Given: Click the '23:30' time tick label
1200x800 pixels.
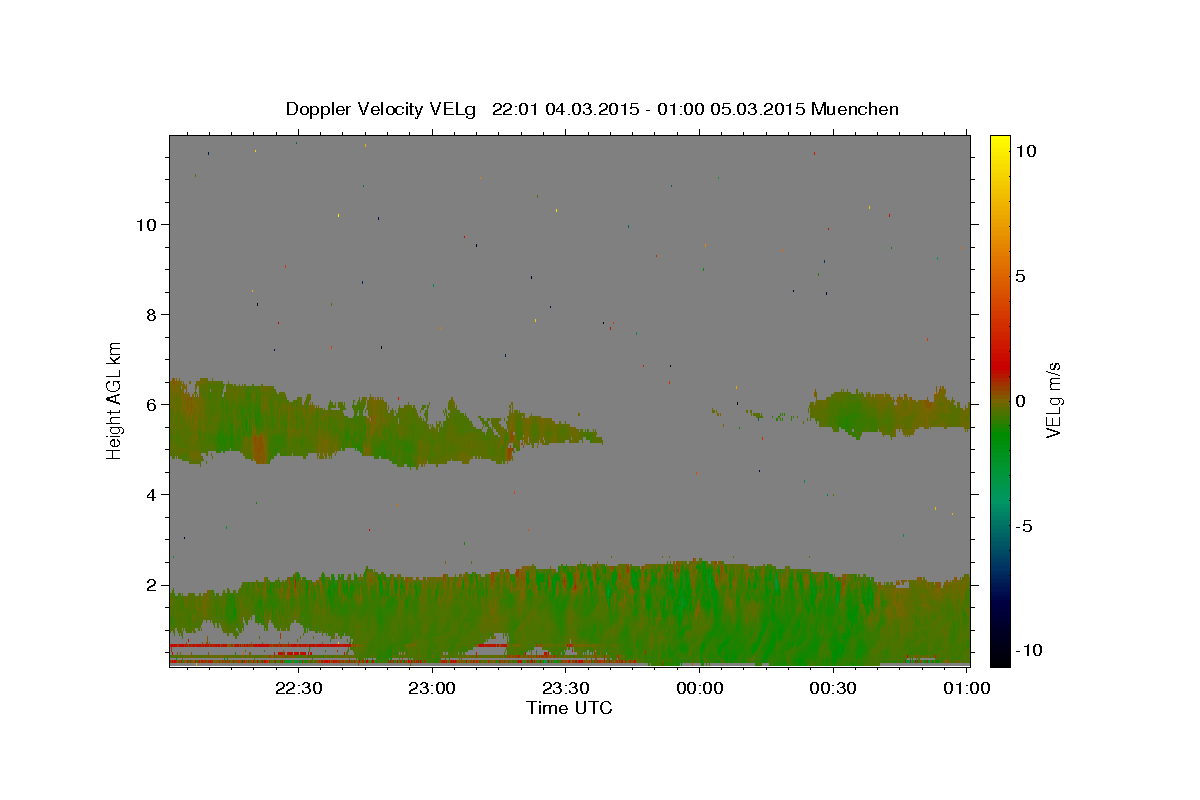Looking at the screenshot, I should point(565,689).
